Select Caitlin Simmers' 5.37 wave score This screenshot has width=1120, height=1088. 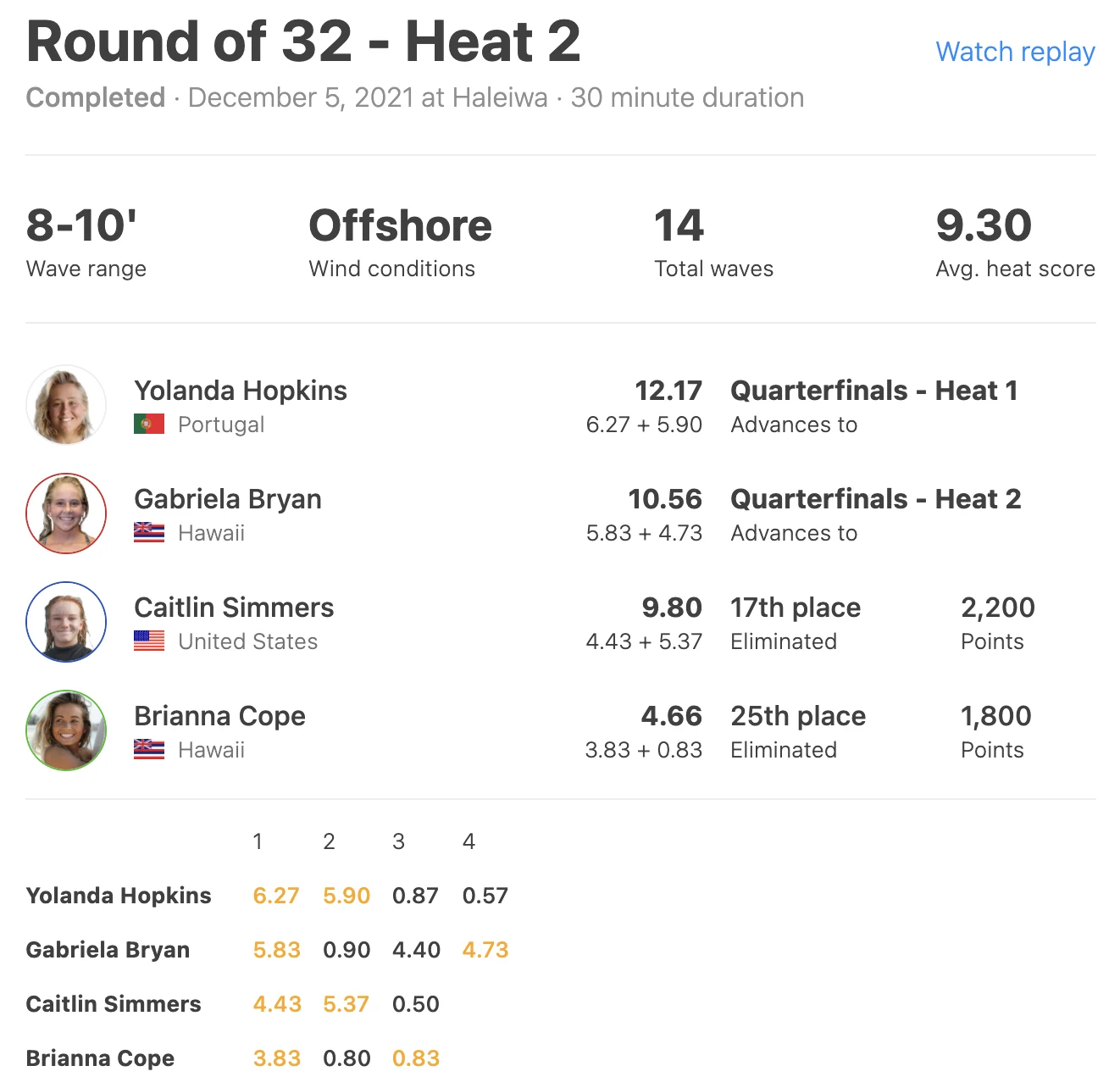click(346, 1004)
